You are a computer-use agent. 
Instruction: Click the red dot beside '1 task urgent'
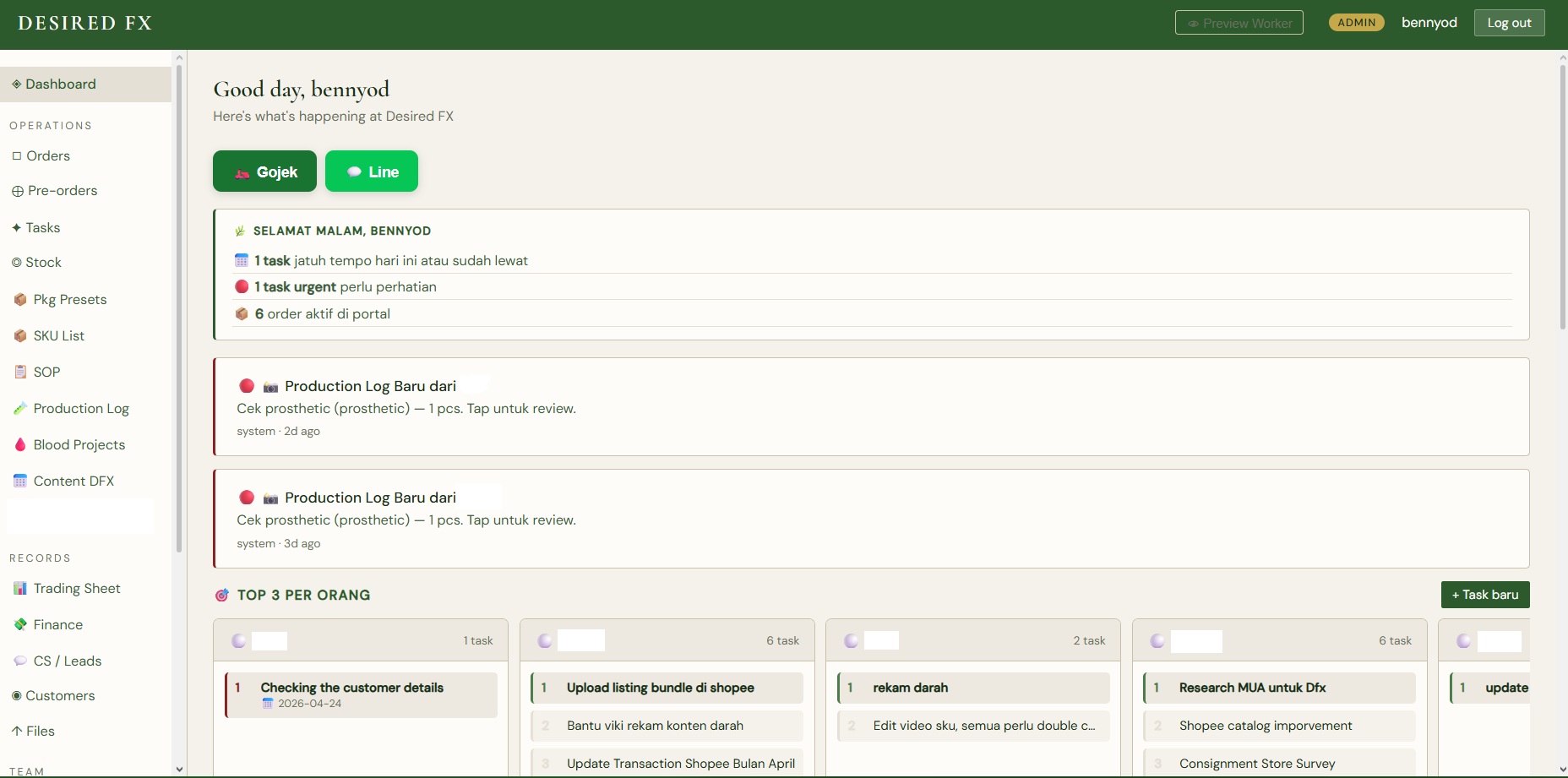tap(242, 287)
